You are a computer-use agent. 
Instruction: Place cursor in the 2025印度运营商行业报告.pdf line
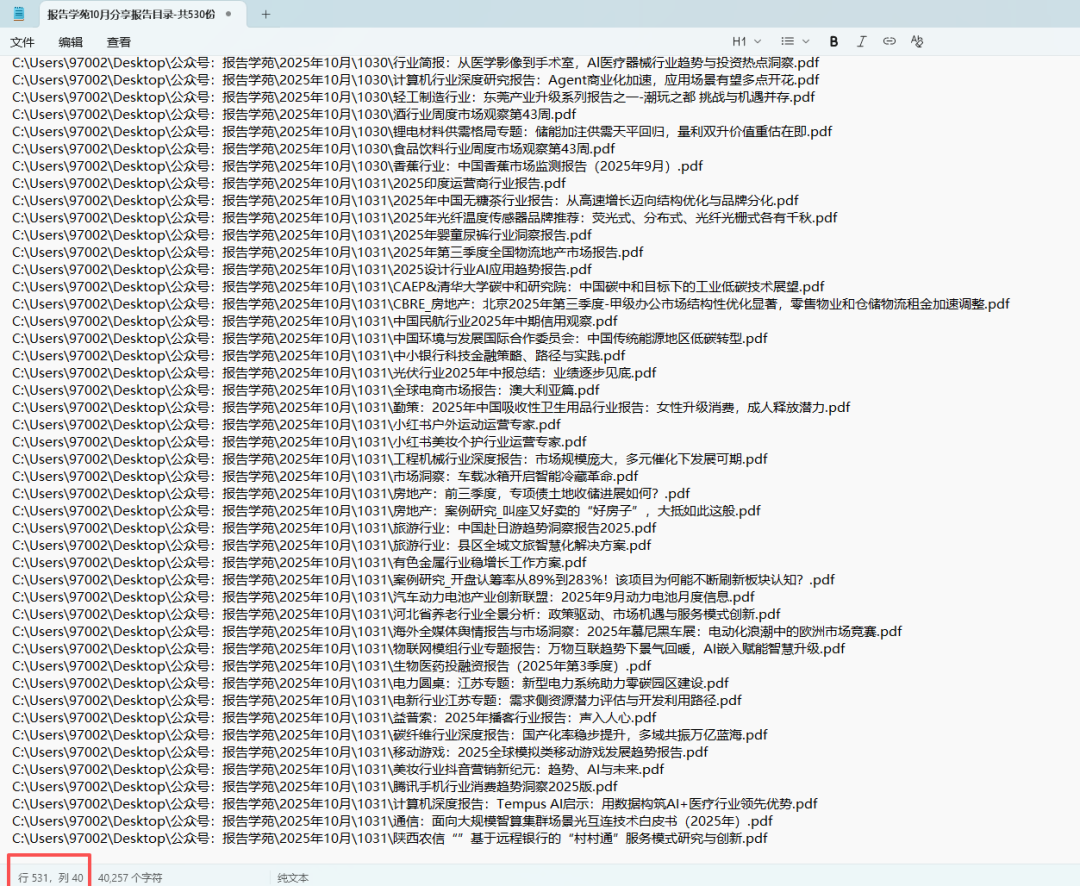click(480, 183)
